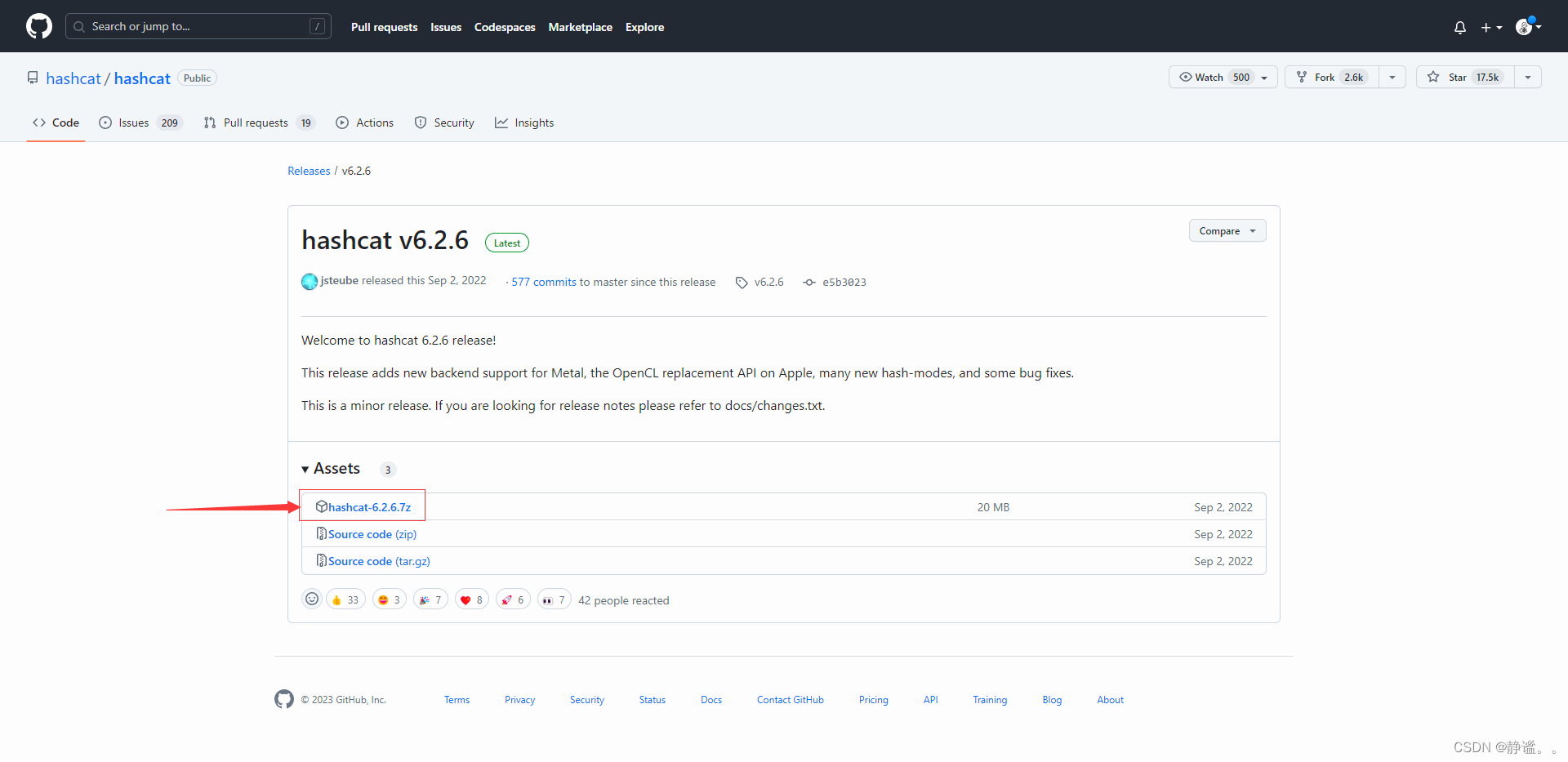Open Pull requests in top navigation
The image size is (1568, 762).
pyautogui.click(x=384, y=27)
